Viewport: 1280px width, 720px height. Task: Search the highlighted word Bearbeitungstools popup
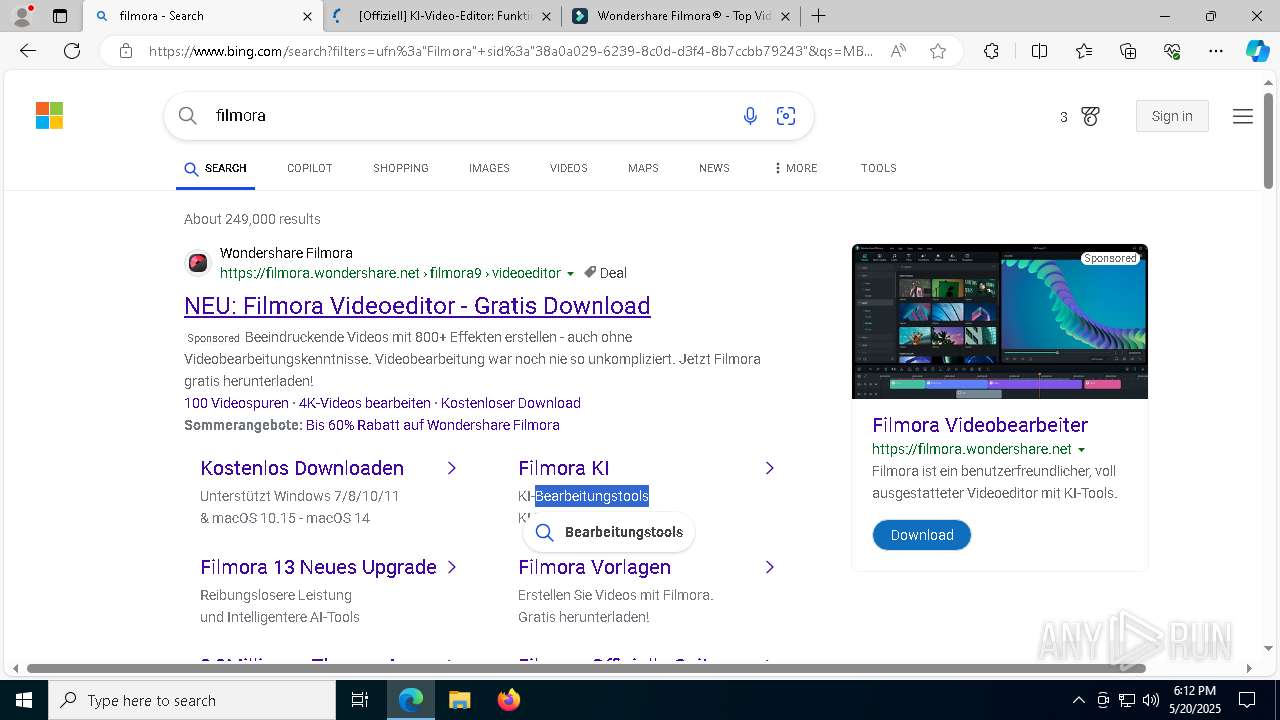(609, 532)
